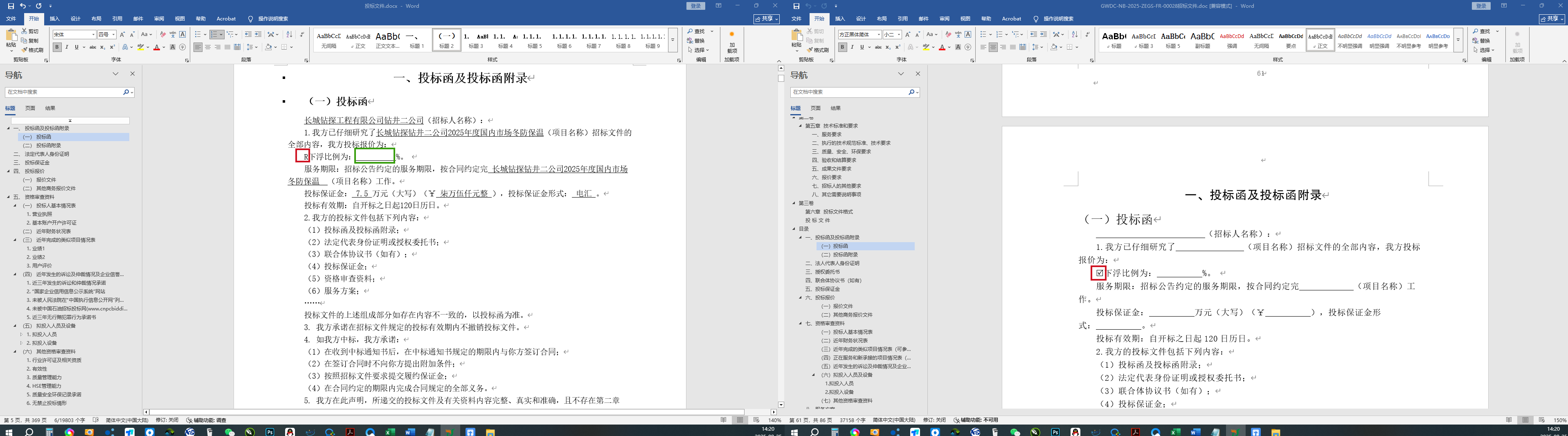Clear formatting in 投标文件.docx window

pyautogui.click(x=162, y=35)
